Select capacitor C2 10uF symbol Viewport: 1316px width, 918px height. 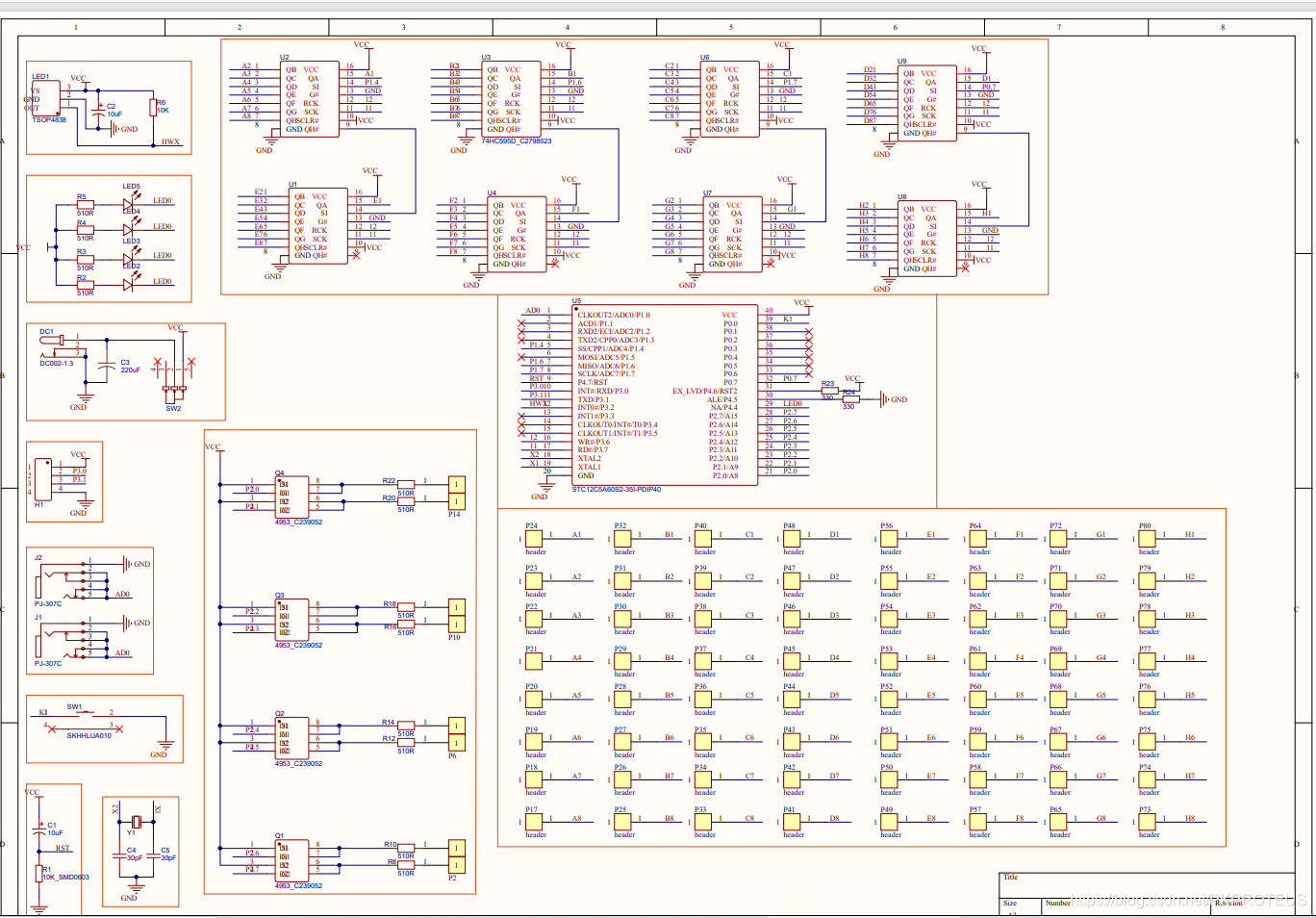(99, 113)
